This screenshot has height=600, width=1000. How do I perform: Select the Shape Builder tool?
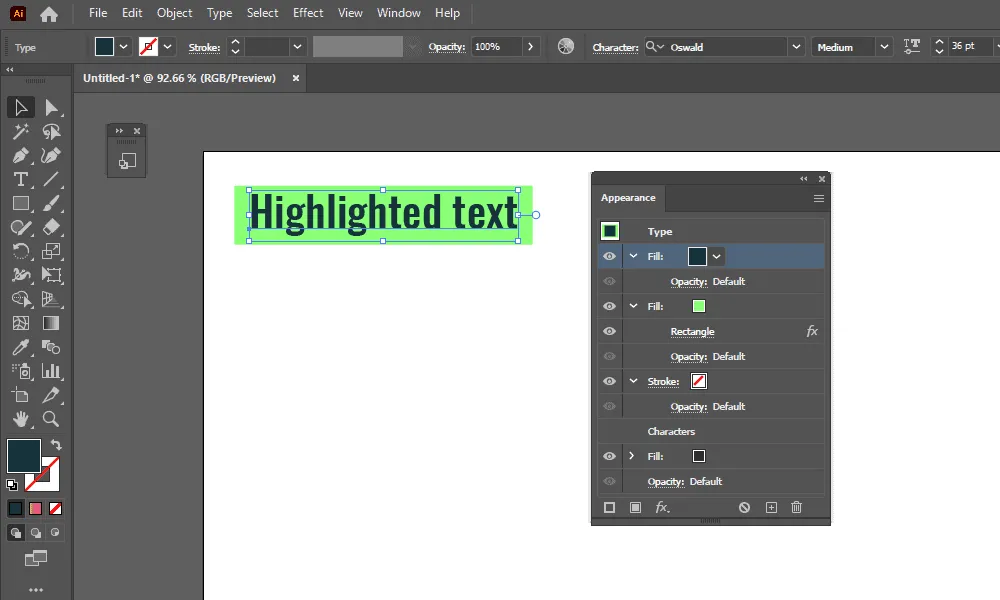pos(20,299)
